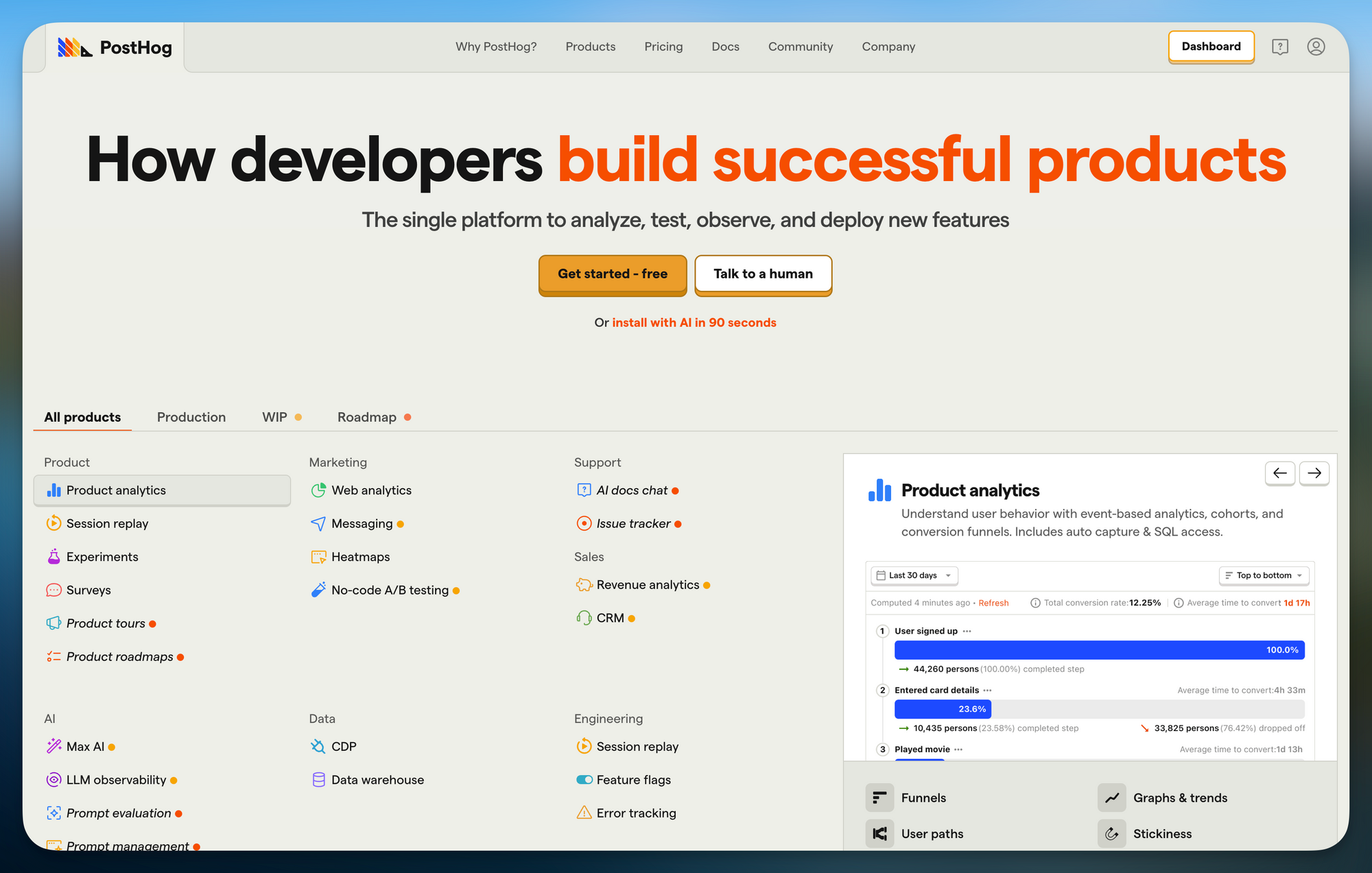This screenshot has width=1372, height=873.
Task: Click the 23.6% funnel progress bar
Action: 943,709
